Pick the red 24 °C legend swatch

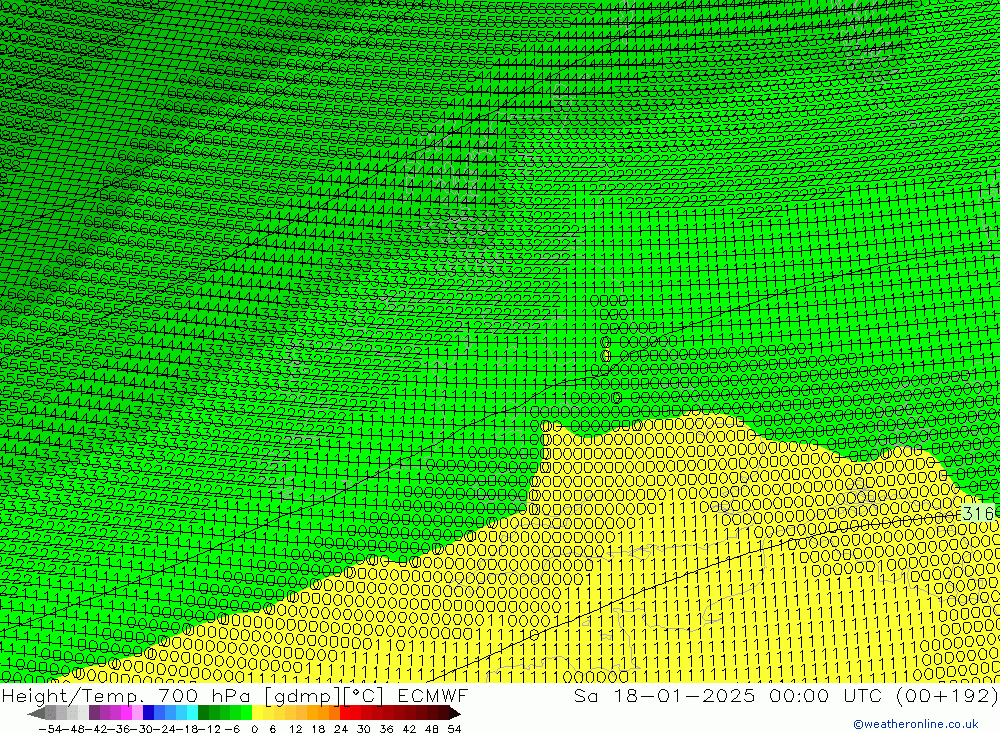click(x=345, y=713)
